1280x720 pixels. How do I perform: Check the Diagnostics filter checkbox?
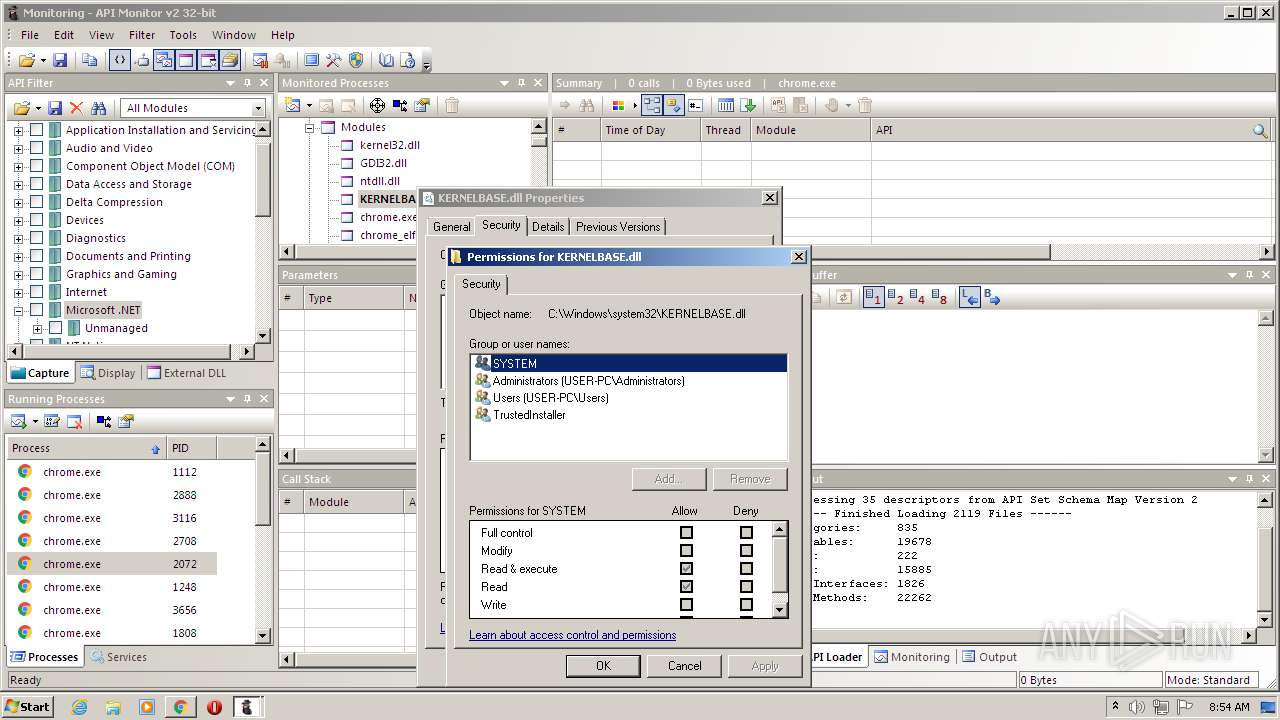coord(36,238)
